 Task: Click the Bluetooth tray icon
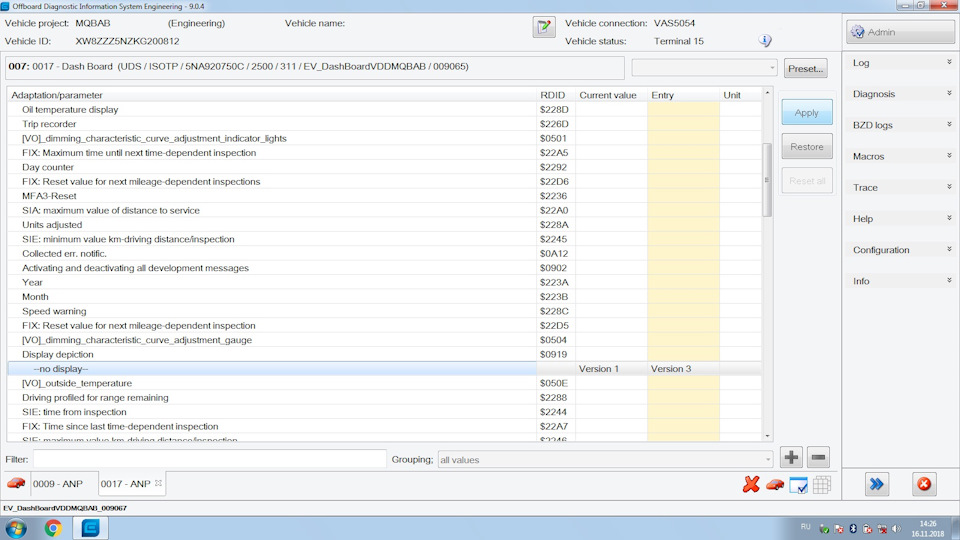coord(853,528)
